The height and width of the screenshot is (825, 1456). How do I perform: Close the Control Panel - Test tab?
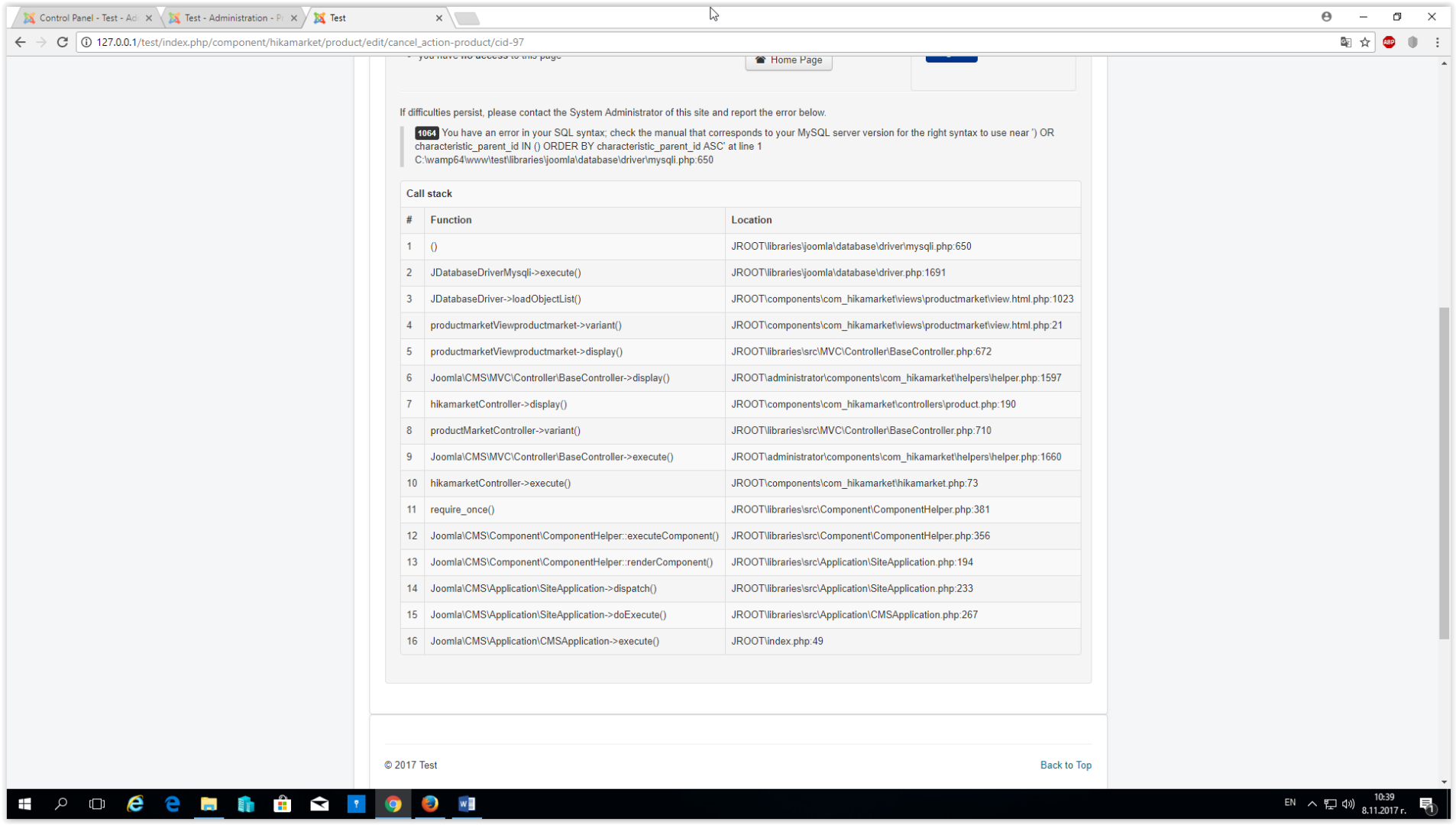pyautogui.click(x=148, y=18)
